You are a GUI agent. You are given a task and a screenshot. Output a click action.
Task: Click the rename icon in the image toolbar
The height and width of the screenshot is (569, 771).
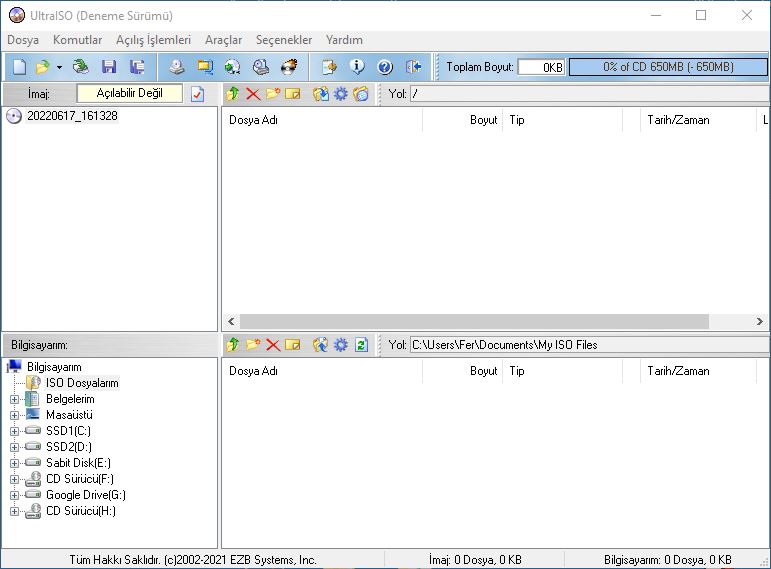coord(293,93)
